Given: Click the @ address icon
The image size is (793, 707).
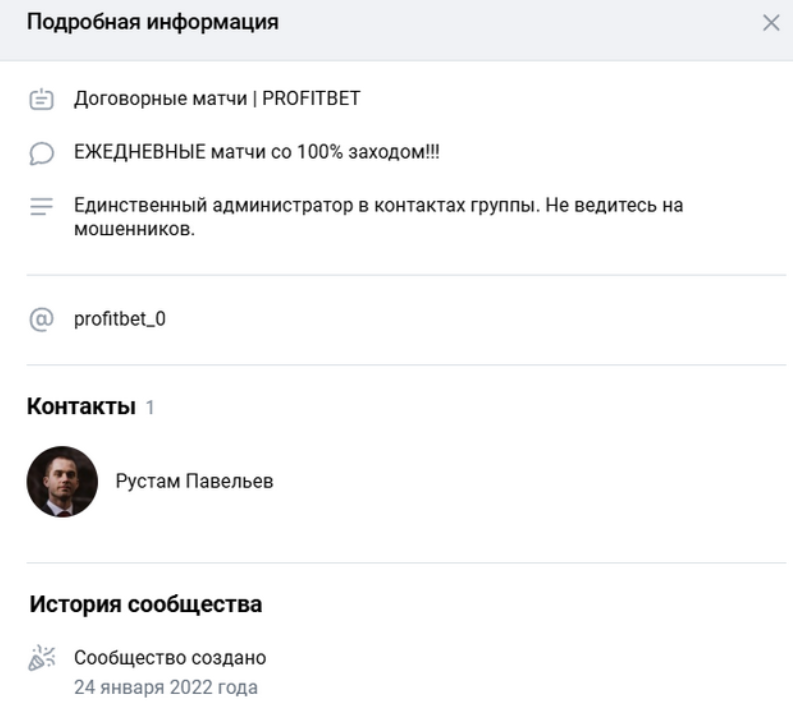Looking at the screenshot, I should (x=40, y=320).
